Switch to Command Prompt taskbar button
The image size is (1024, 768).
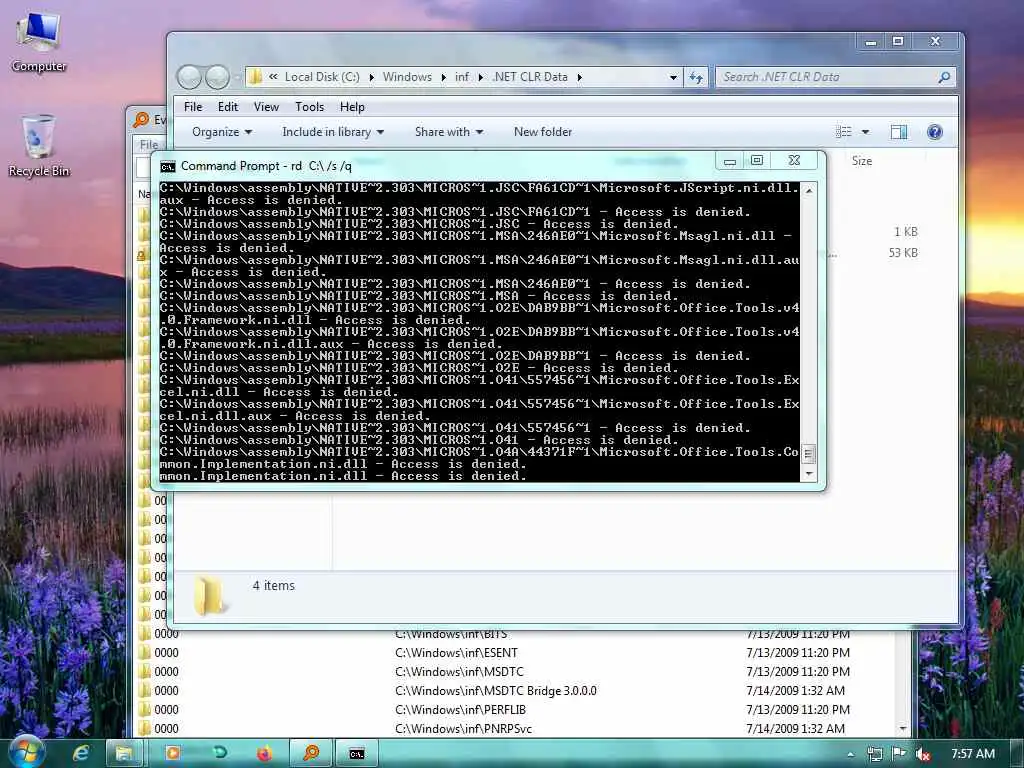click(x=357, y=754)
